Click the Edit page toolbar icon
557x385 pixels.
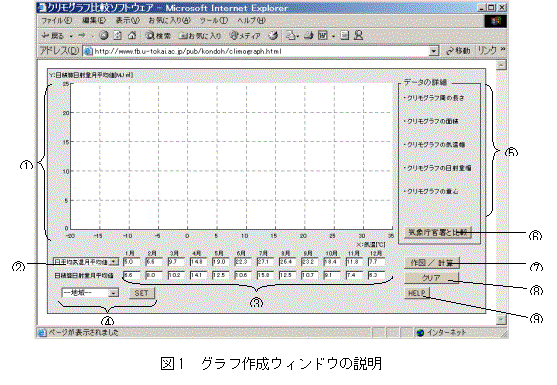click(323, 35)
